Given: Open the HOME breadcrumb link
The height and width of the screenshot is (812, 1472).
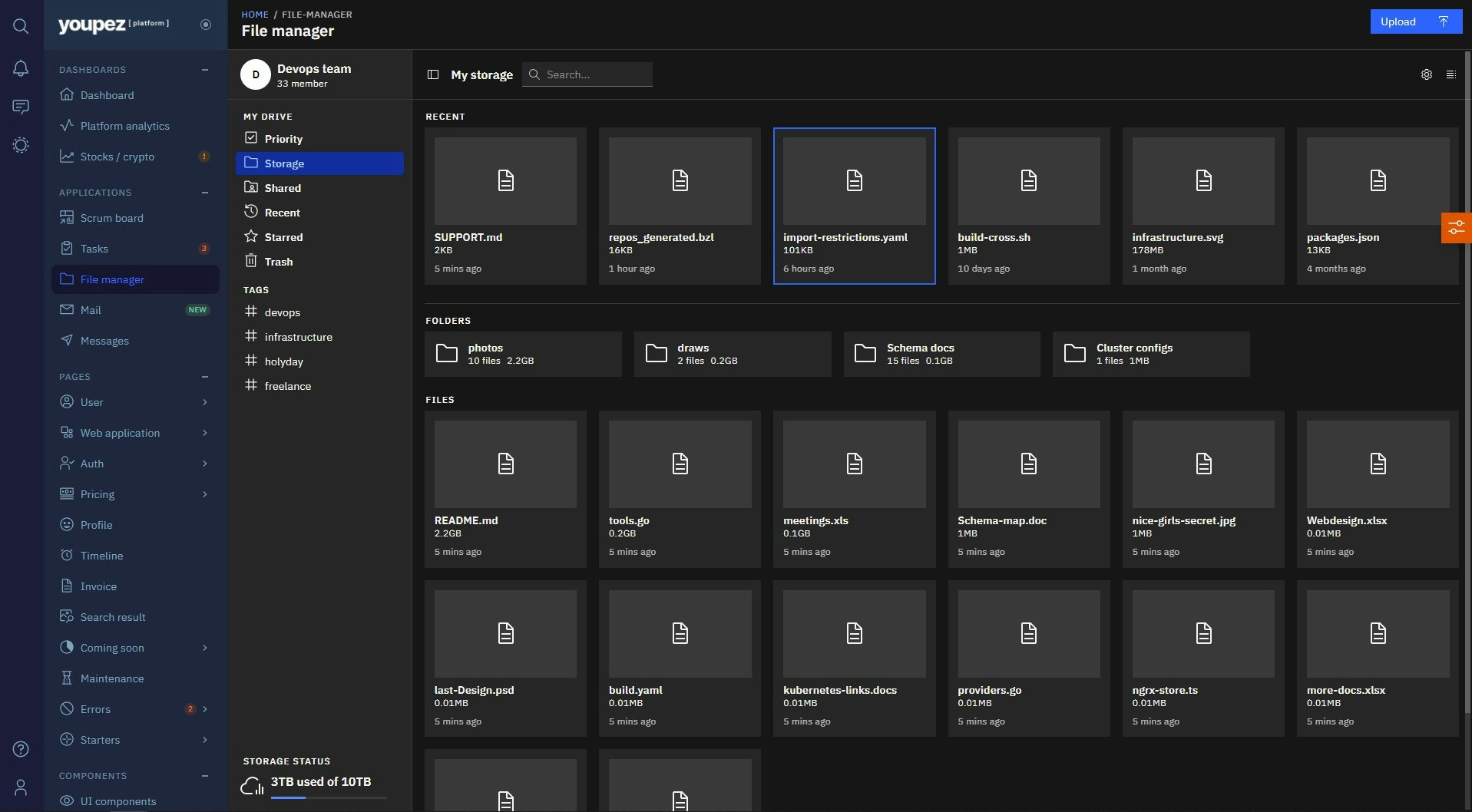Looking at the screenshot, I should point(255,14).
